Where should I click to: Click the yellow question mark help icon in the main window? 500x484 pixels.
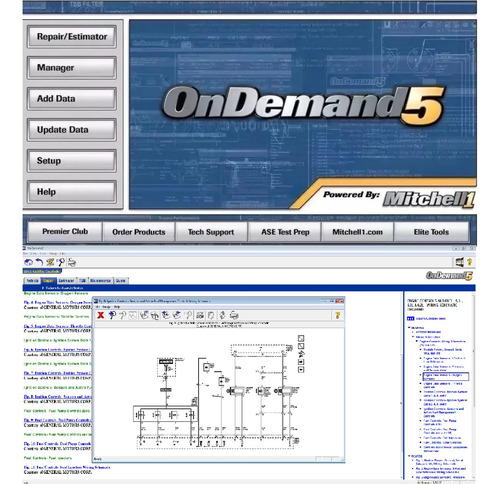470,262
